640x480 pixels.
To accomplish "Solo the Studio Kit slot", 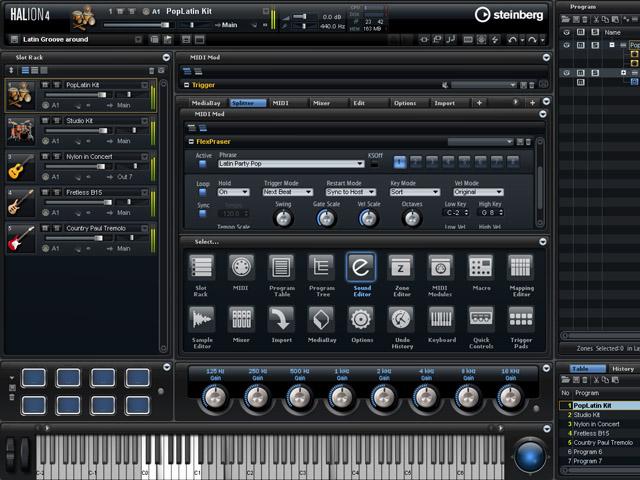I will tap(57, 121).
